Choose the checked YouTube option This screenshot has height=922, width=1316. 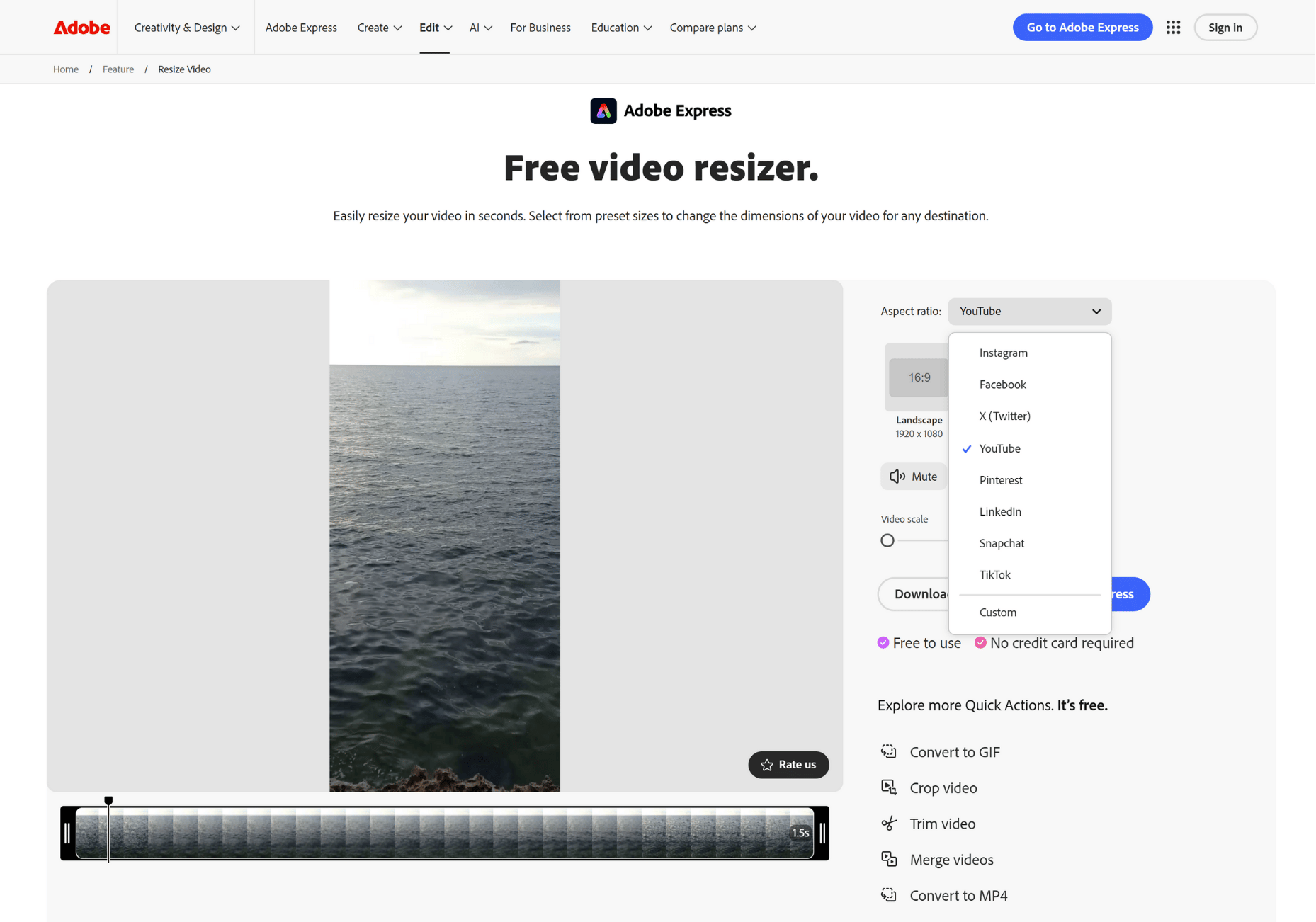[999, 448]
